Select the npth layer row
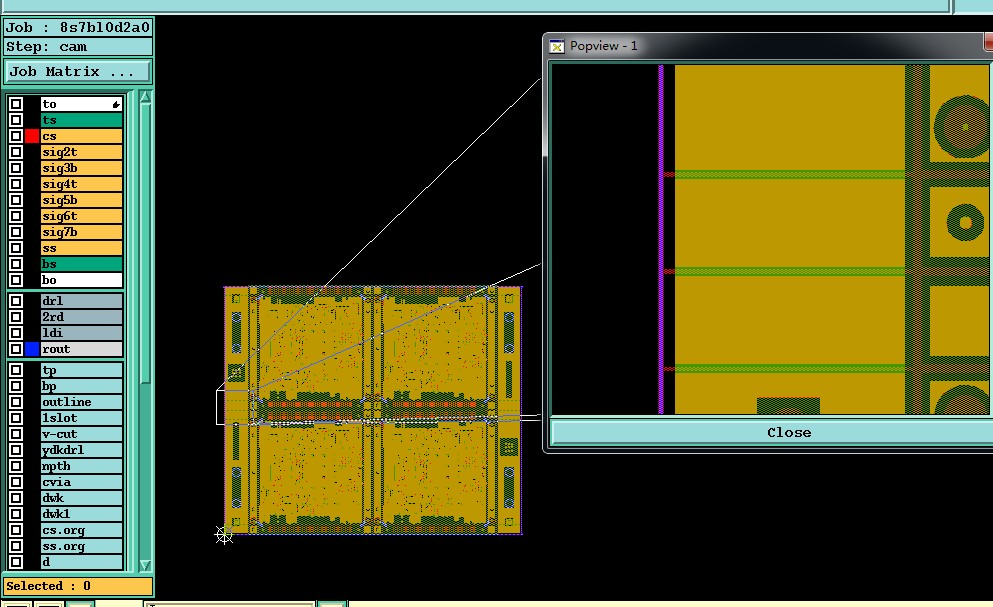 82,466
